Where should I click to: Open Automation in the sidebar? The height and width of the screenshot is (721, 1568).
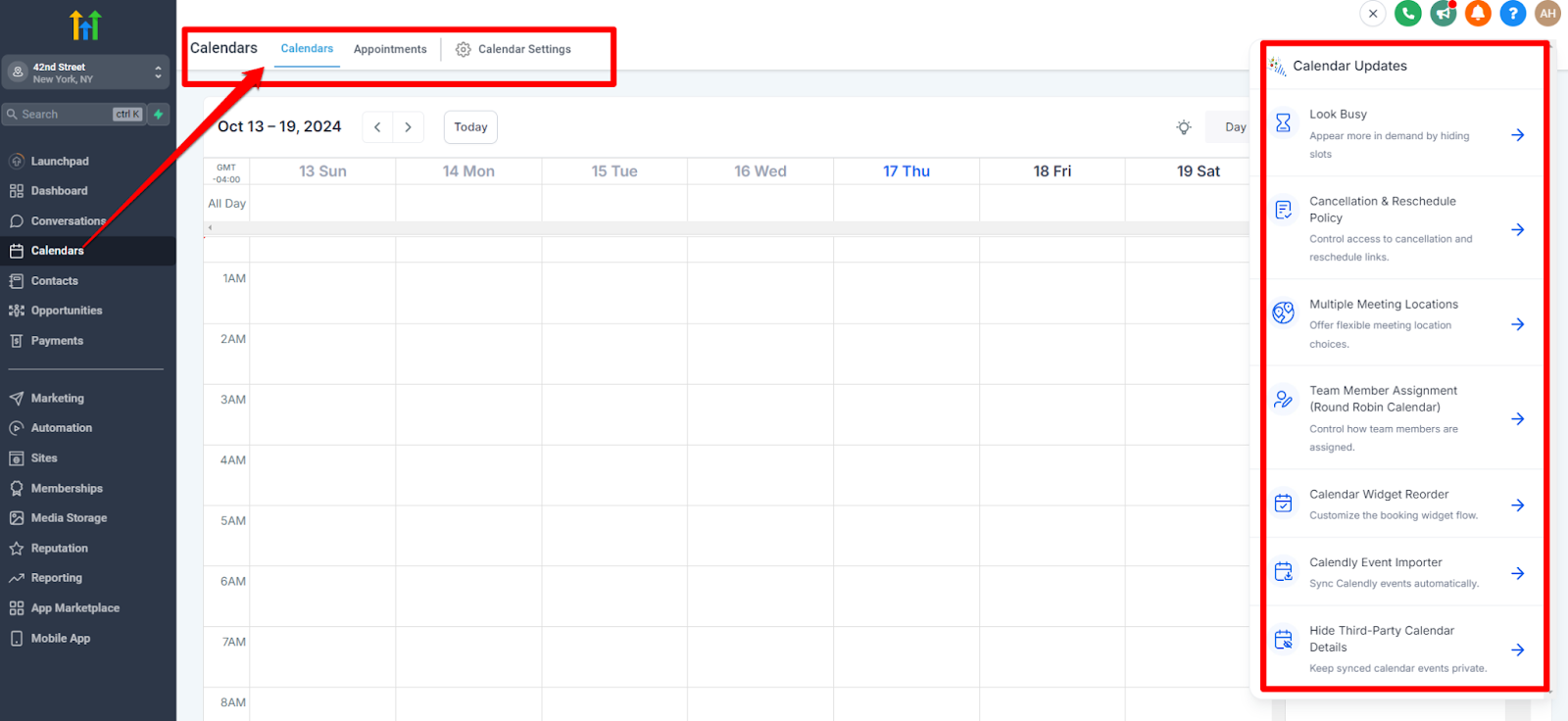61,428
